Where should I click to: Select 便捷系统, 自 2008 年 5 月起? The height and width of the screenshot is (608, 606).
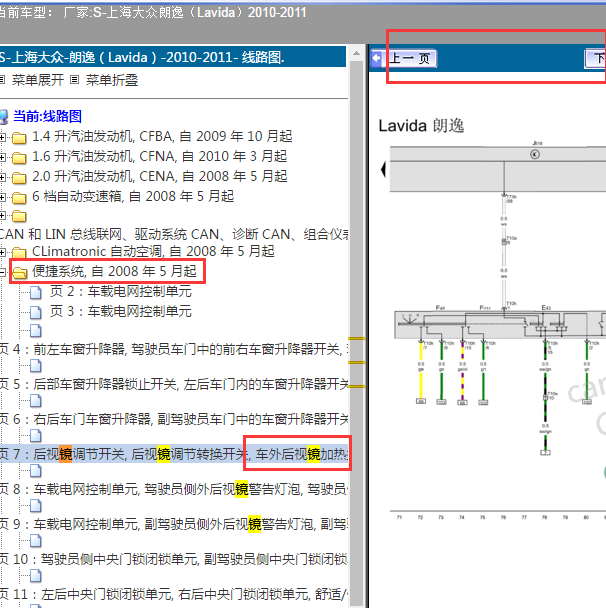coord(114,271)
